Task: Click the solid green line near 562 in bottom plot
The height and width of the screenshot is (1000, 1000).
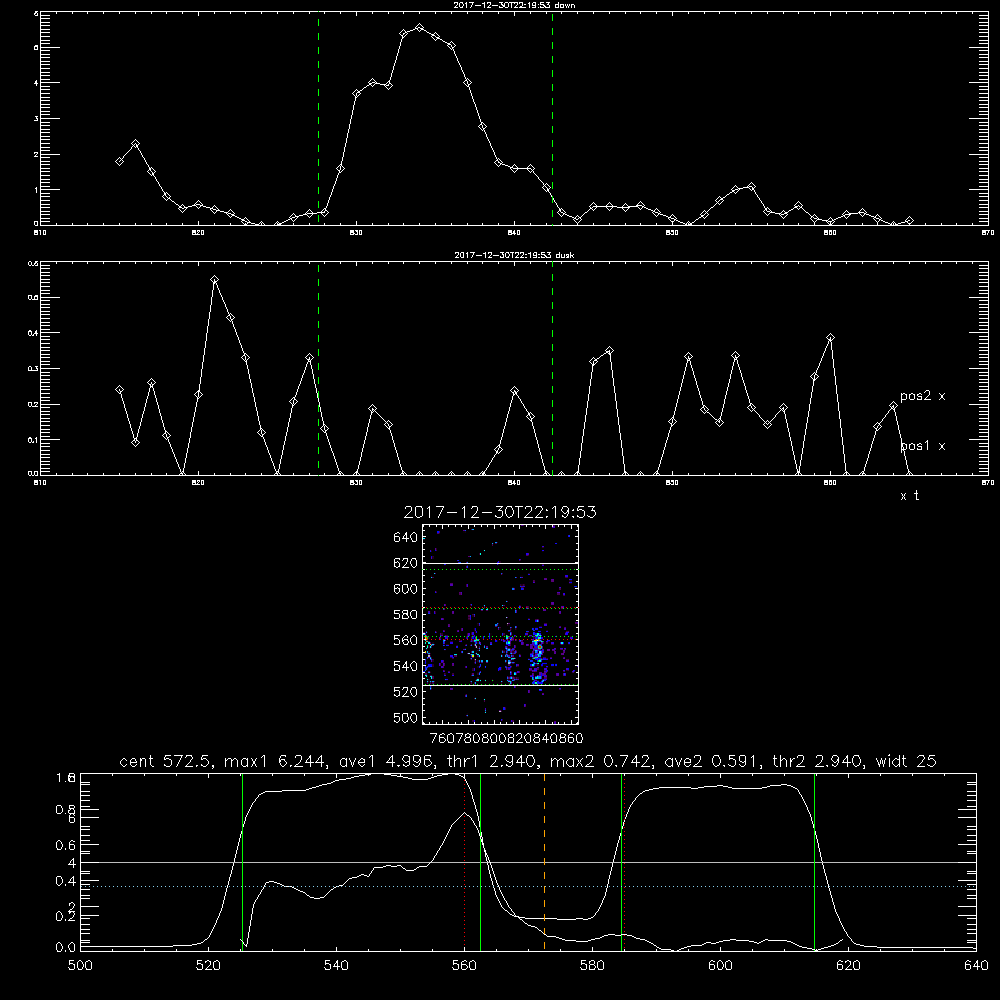Action: (x=480, y=862)
